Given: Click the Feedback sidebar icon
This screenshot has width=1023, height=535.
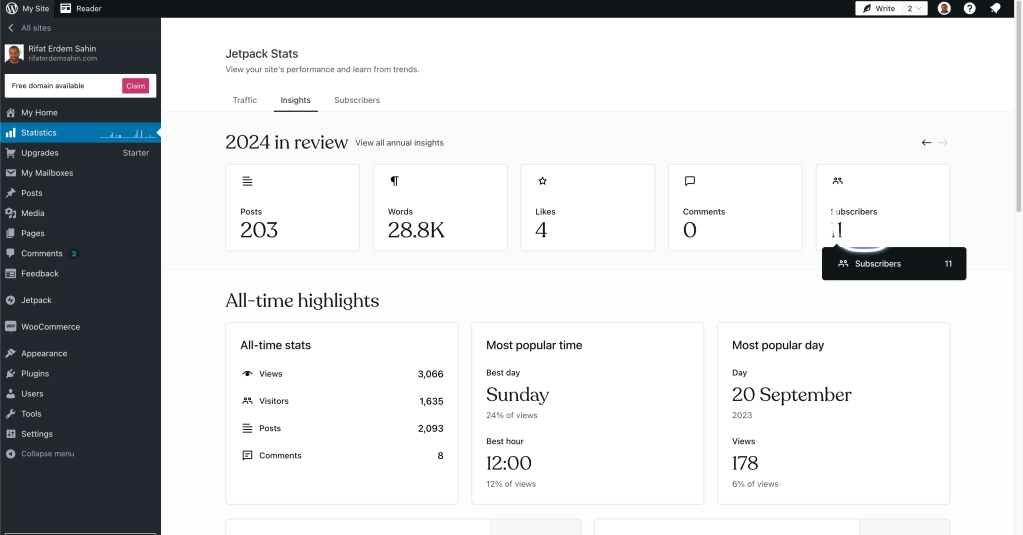Looking at the screenshot, I should click(10, 273).
